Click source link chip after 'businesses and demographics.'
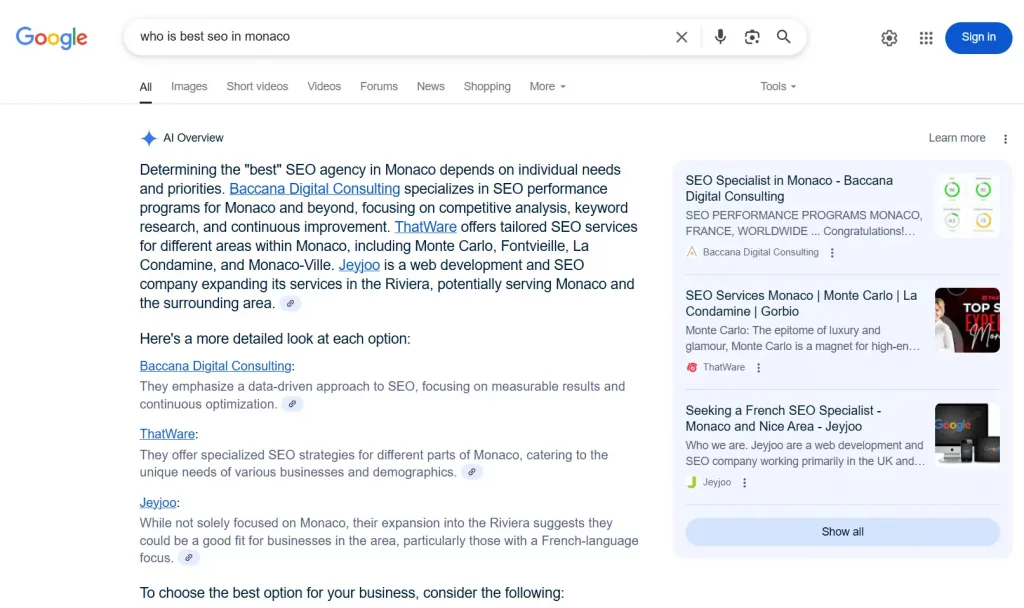1024x608 pixels. (472, 472)
